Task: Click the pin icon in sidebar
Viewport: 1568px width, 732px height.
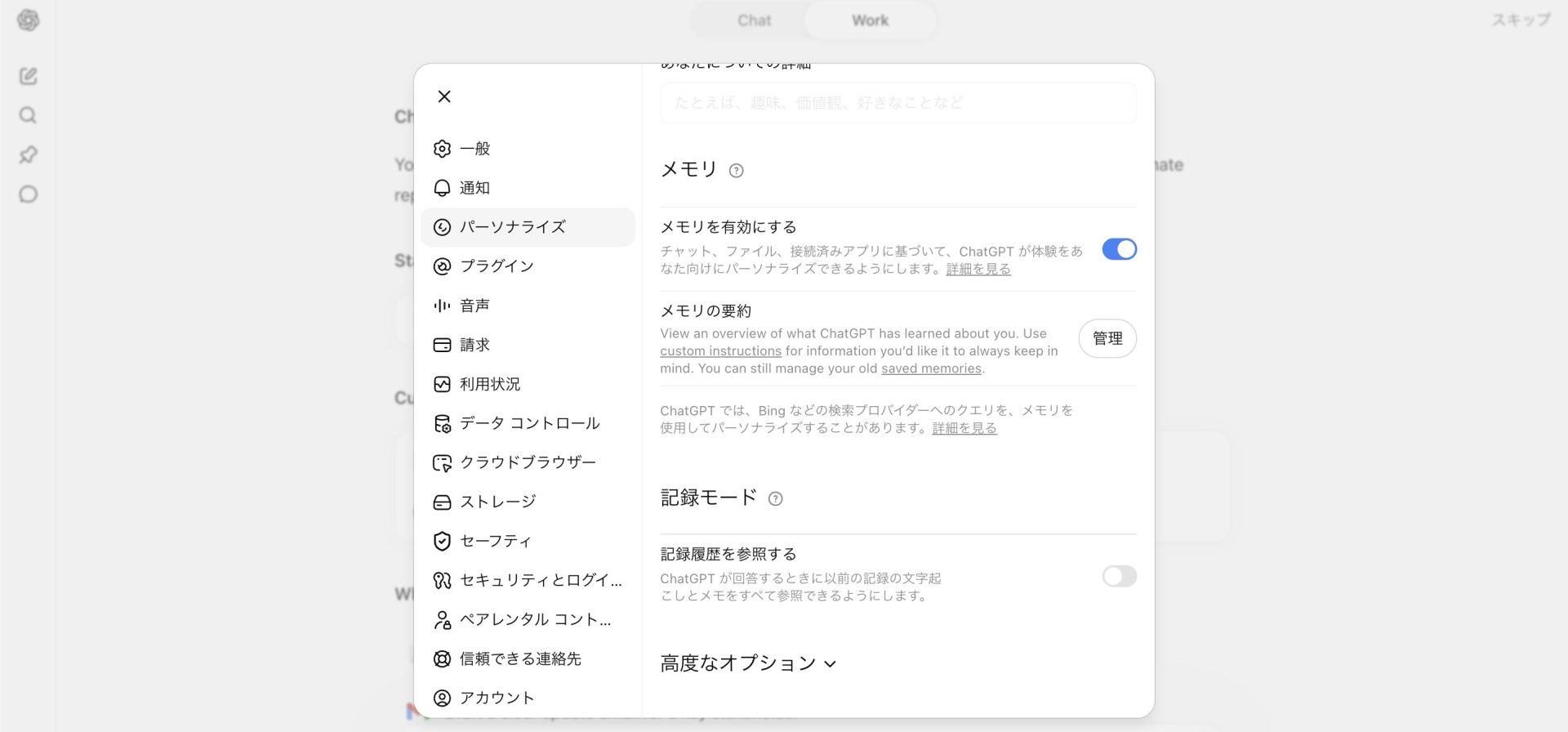Action: pos(29,154)
